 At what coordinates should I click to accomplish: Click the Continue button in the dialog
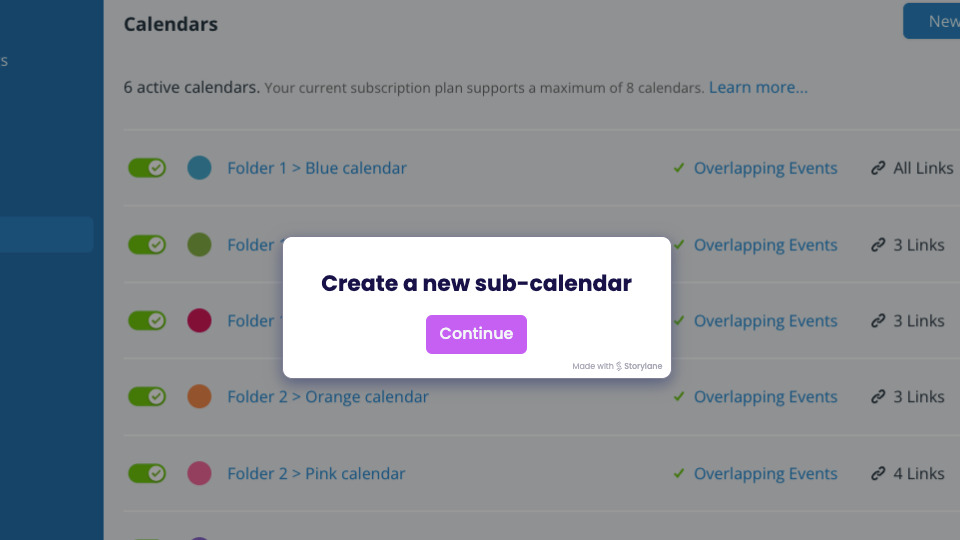(x=476, y=334)
